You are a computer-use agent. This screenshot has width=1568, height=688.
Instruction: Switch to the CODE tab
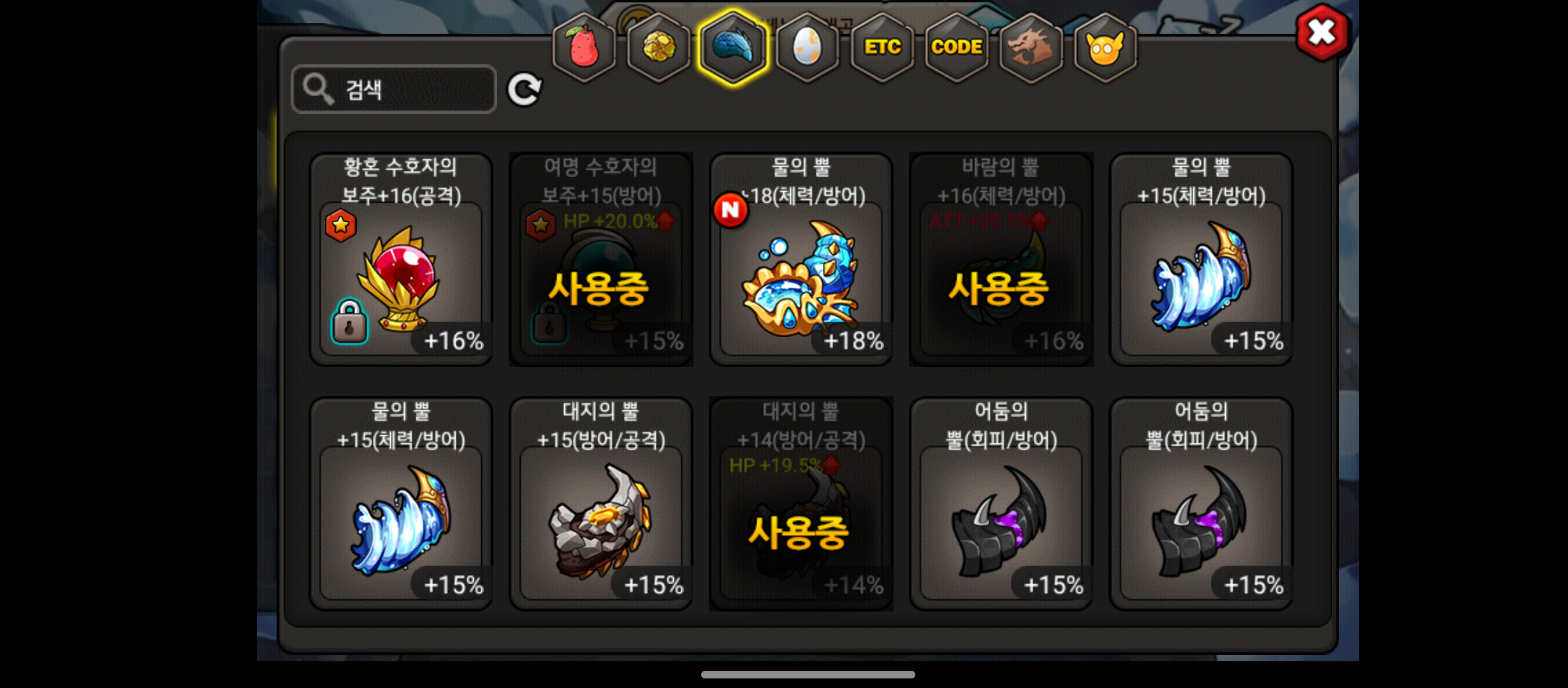tap(956, 47)
